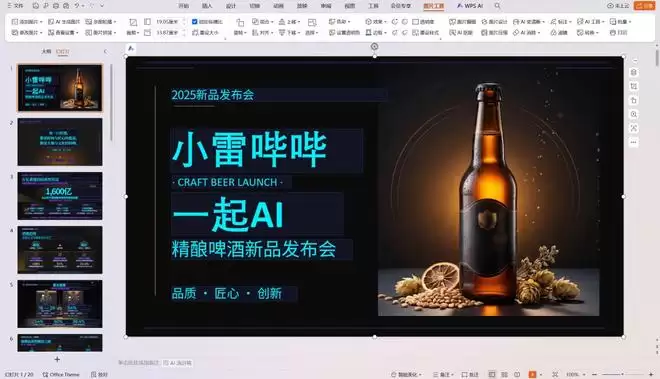Click the three-dots more icon in right side panel
This screenshot has width=660, height=379.
click(633, 142)
